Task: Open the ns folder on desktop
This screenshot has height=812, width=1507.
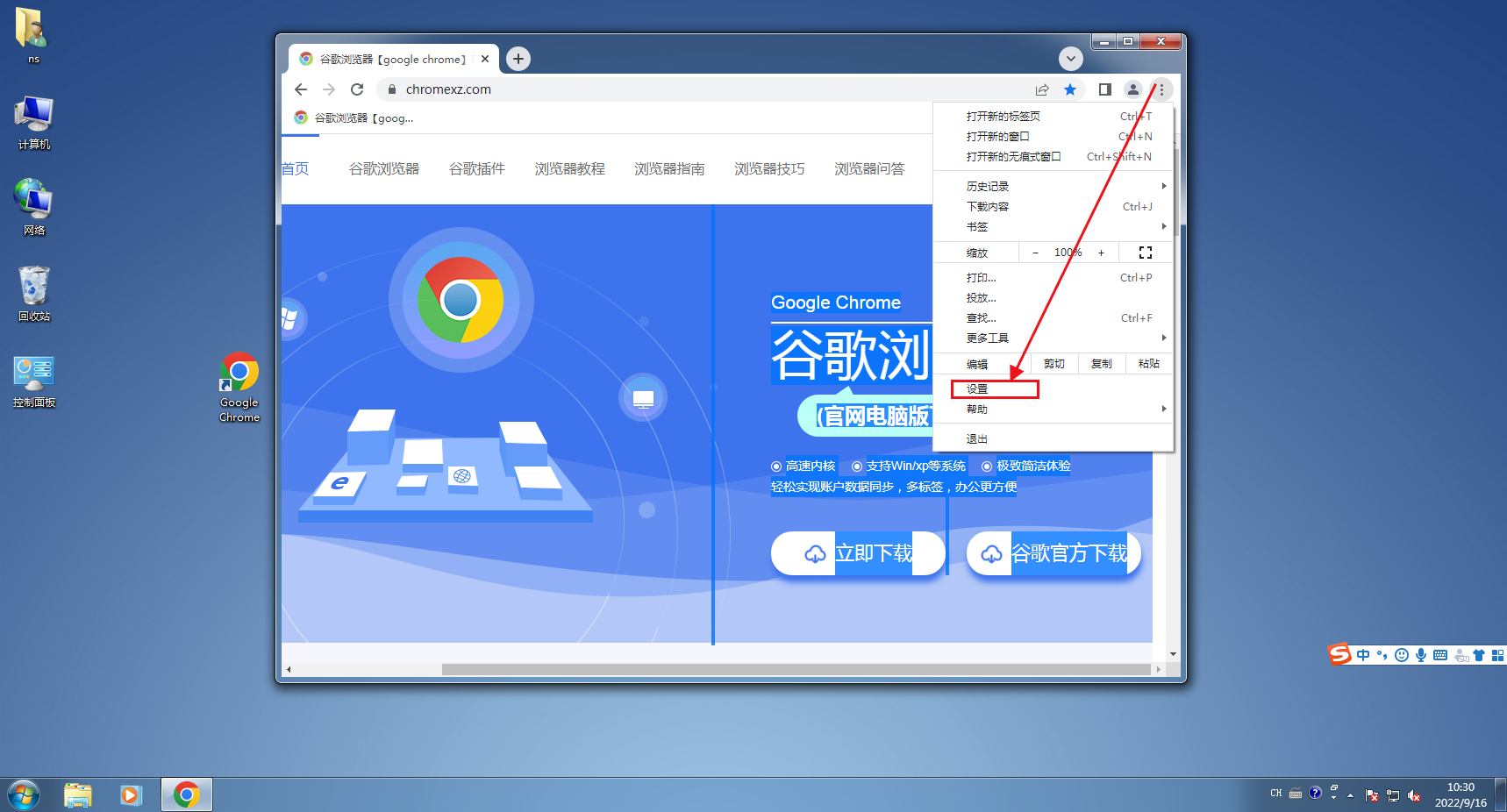Action: point(32,35)
